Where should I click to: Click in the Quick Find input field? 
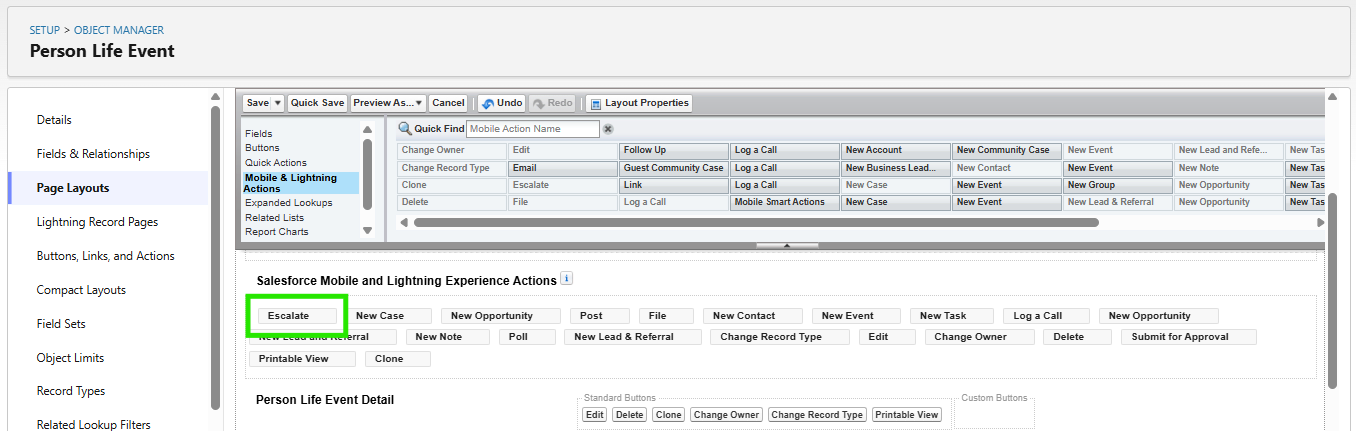click(532, 129)
